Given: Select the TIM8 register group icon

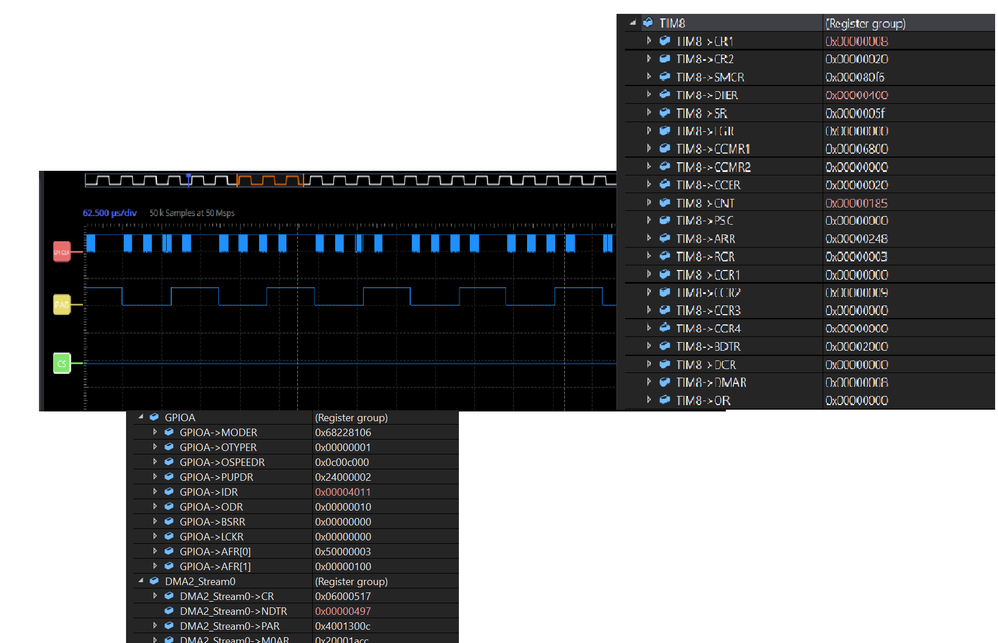Looking at the screenshot, I should tap(649, 20).
